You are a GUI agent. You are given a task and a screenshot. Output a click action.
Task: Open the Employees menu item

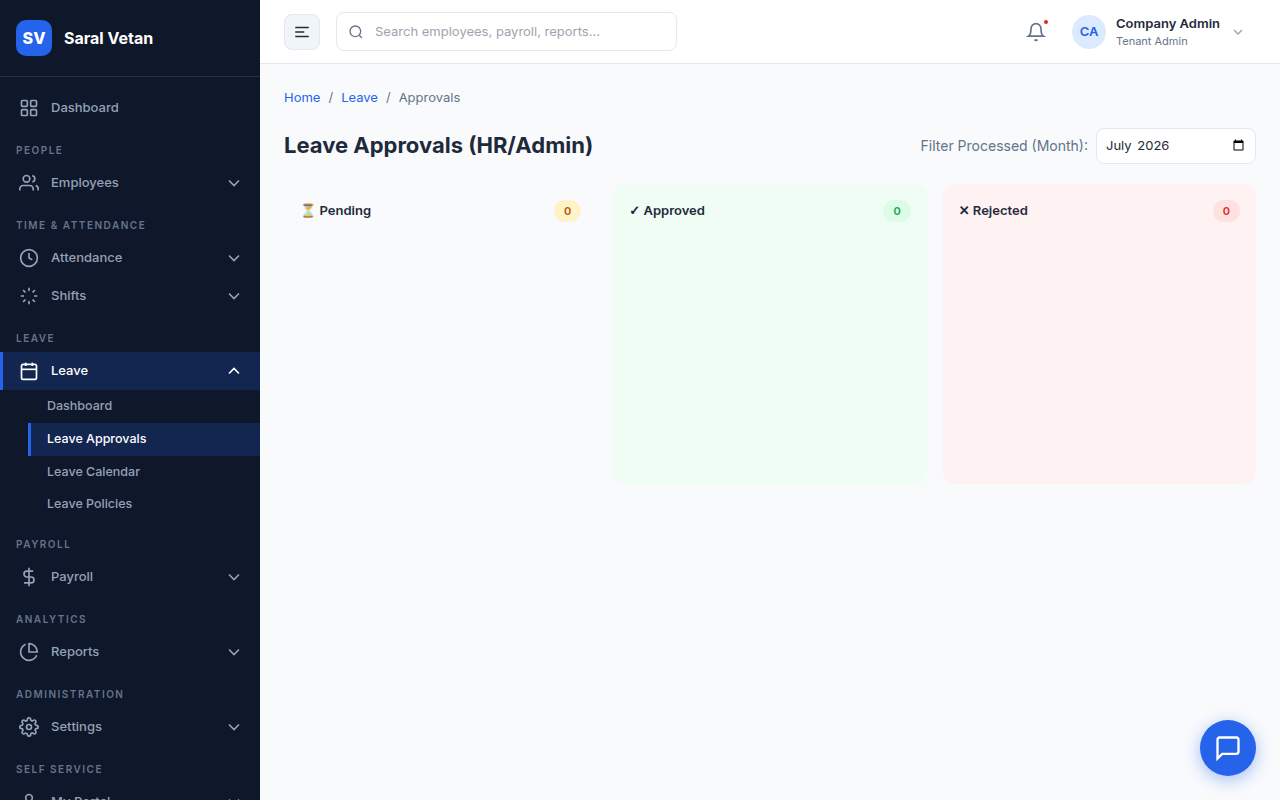point(130,183)
